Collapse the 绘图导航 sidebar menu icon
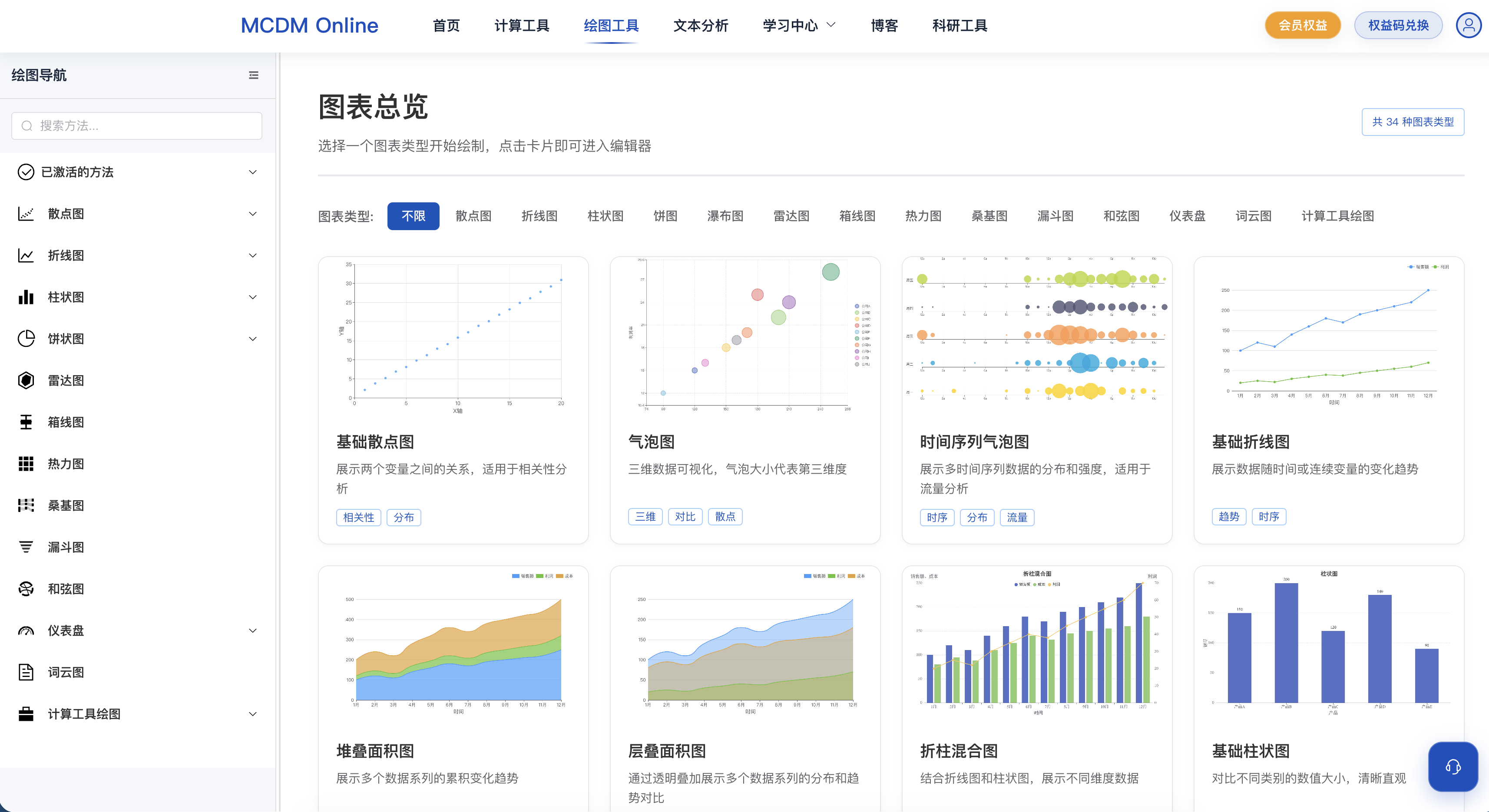 point(253,75)
